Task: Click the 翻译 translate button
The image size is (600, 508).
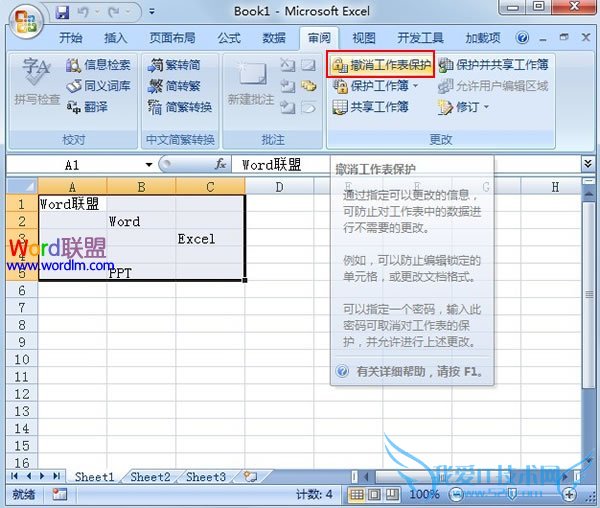Action: (x=87, y=107)
